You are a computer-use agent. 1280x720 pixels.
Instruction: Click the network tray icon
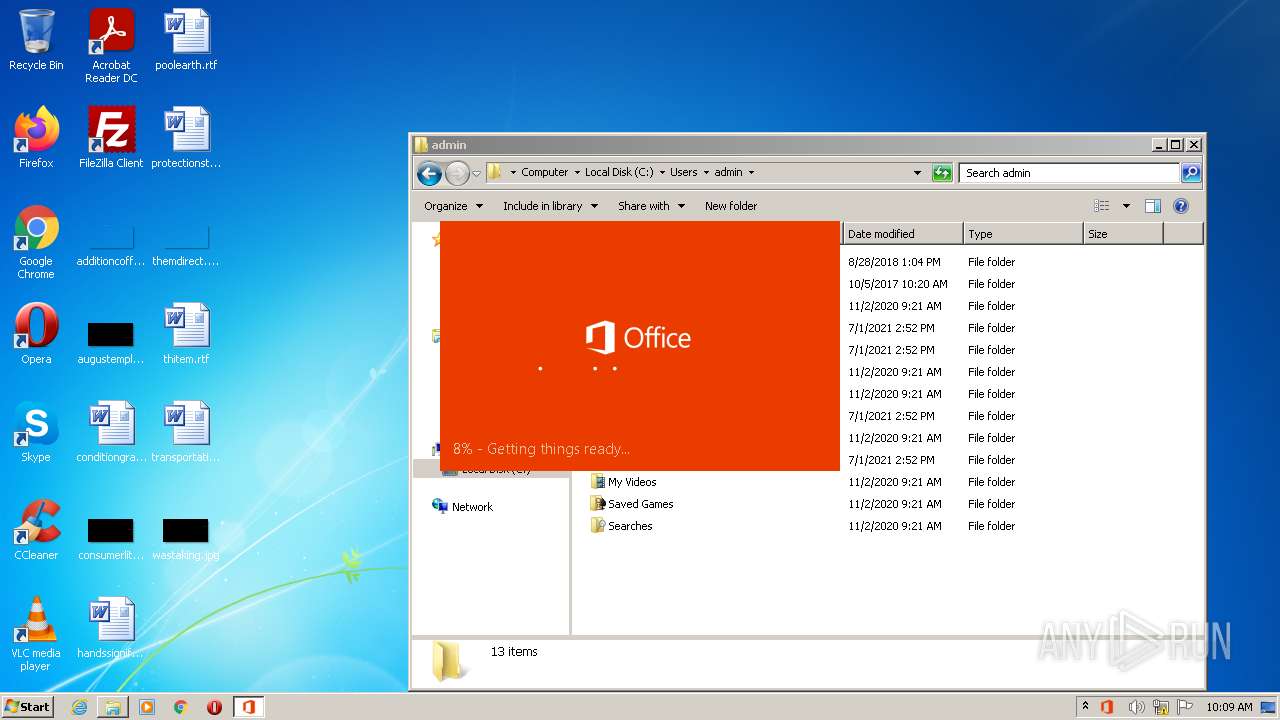click(1162, 707)
